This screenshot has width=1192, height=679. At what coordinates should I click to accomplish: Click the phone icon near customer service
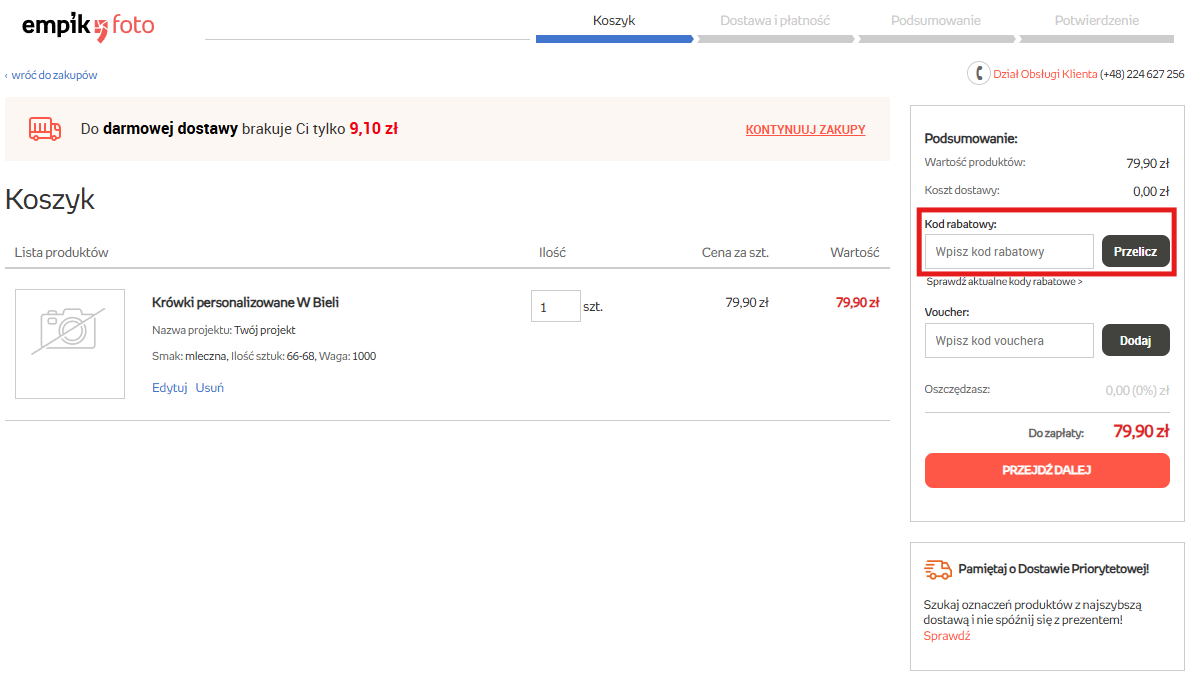(x=977, y=74)
